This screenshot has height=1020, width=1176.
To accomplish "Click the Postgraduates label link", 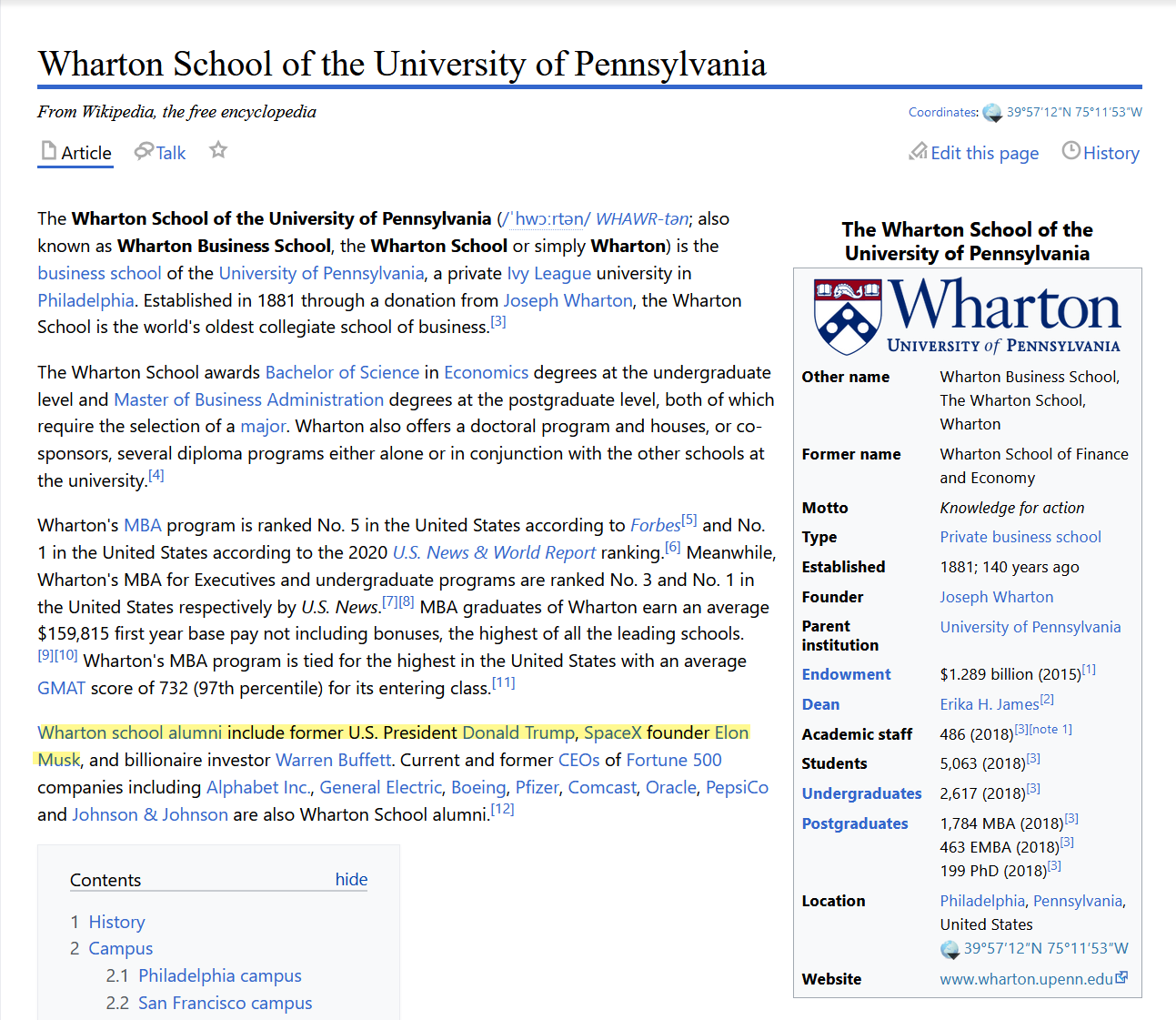I will click(x=855, y=823).
